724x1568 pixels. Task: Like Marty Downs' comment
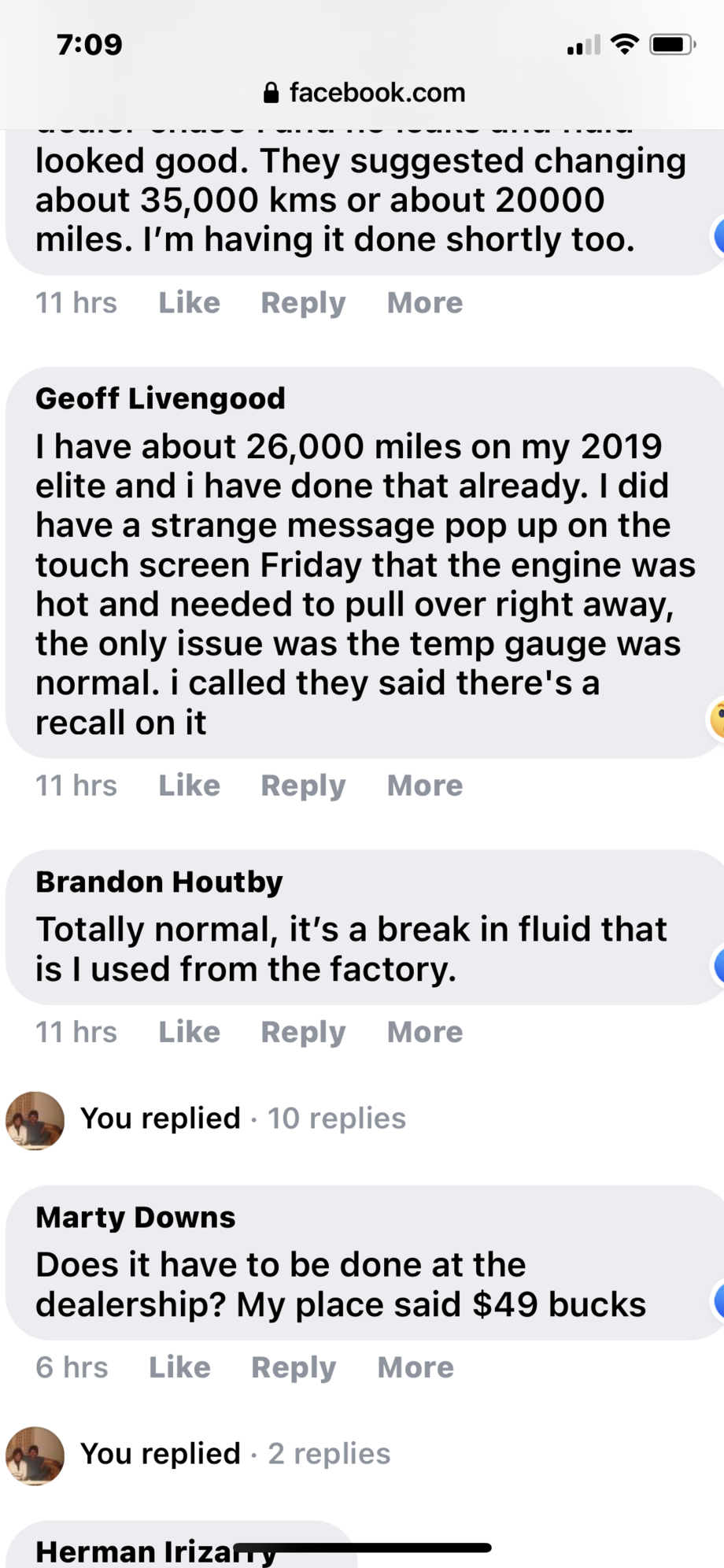179,1367
